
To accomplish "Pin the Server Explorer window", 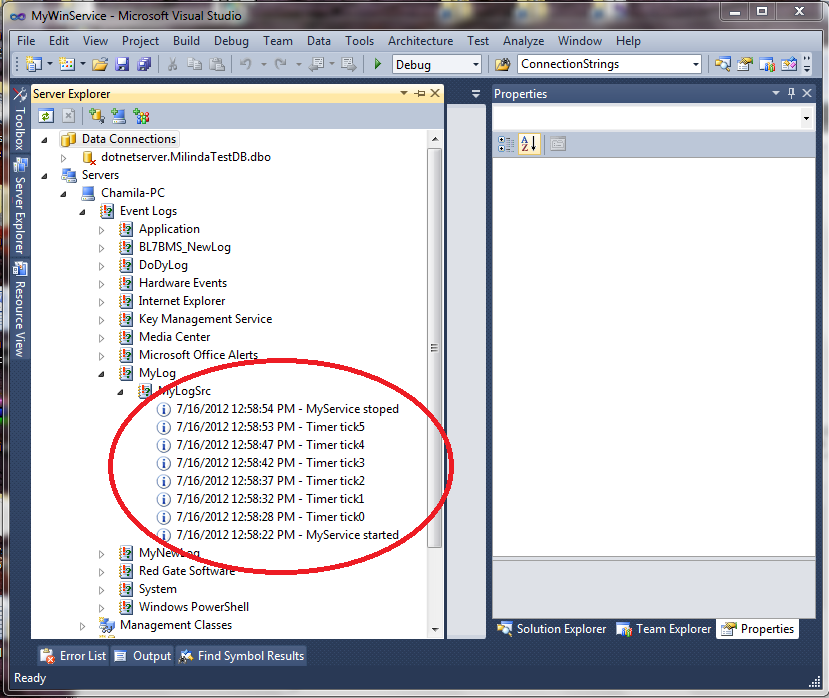I will pos(420,93).
